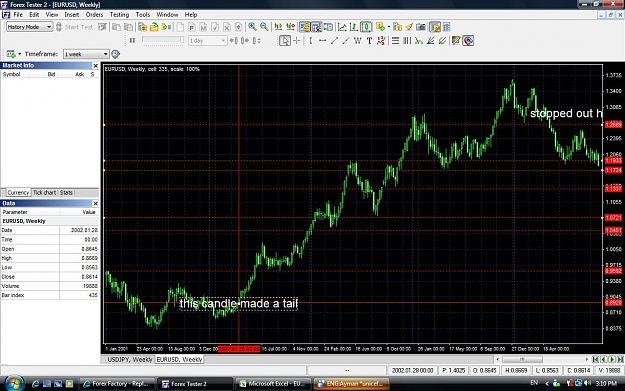625x391 pixels.
Task: Close the Data panel
Action: [x=95, y=203]
